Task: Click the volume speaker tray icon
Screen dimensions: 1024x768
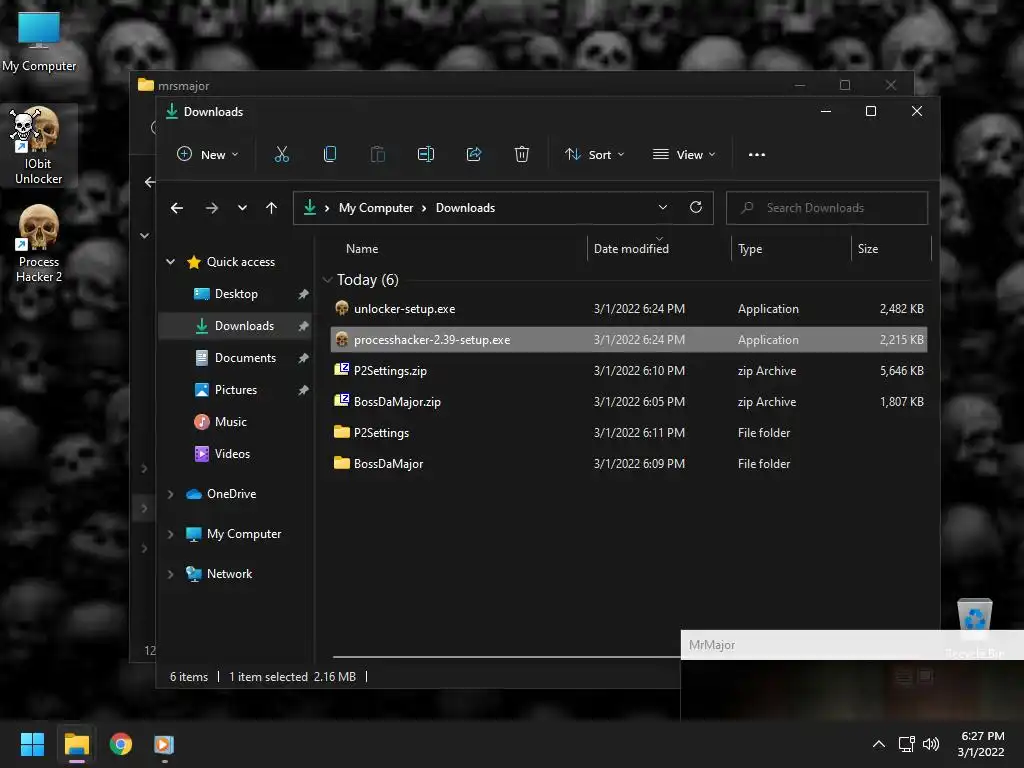Action: (931, 744)
